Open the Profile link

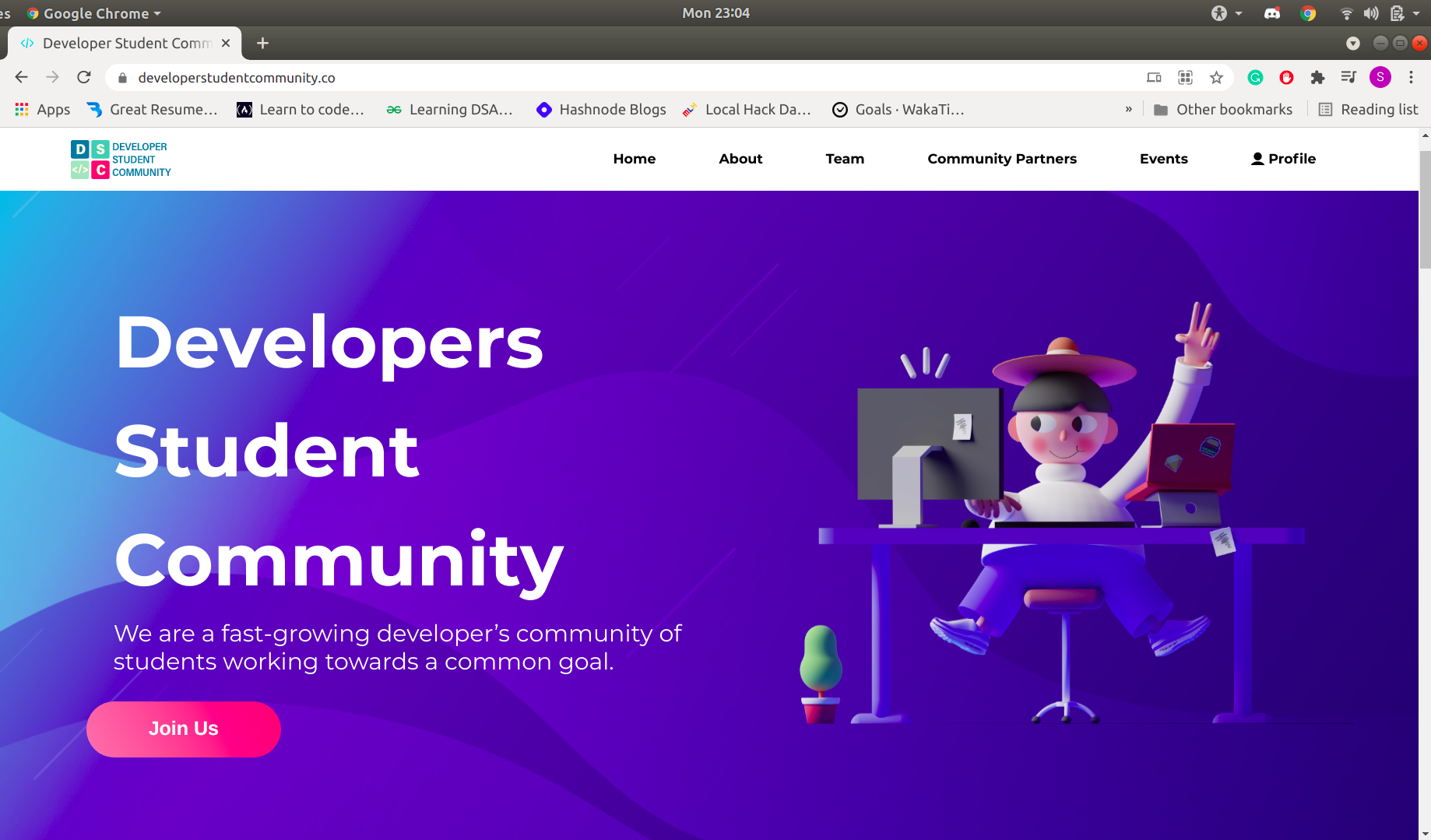(1283, 159)
